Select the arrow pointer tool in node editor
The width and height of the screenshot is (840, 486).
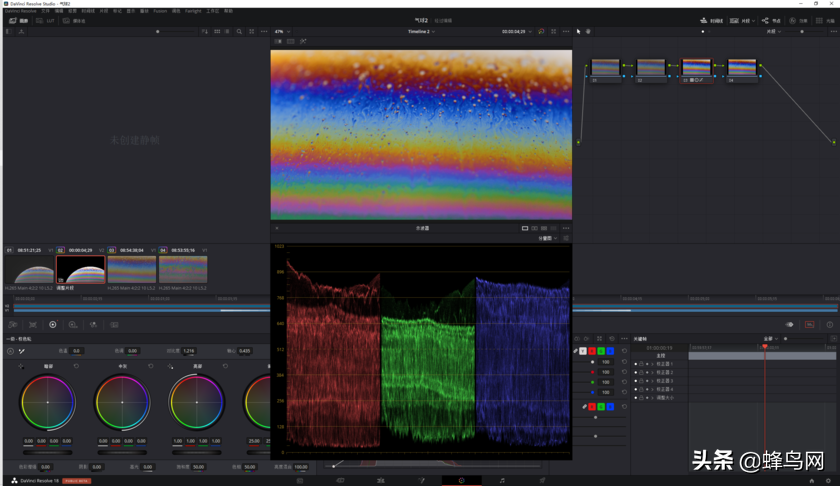click(578, 31)
